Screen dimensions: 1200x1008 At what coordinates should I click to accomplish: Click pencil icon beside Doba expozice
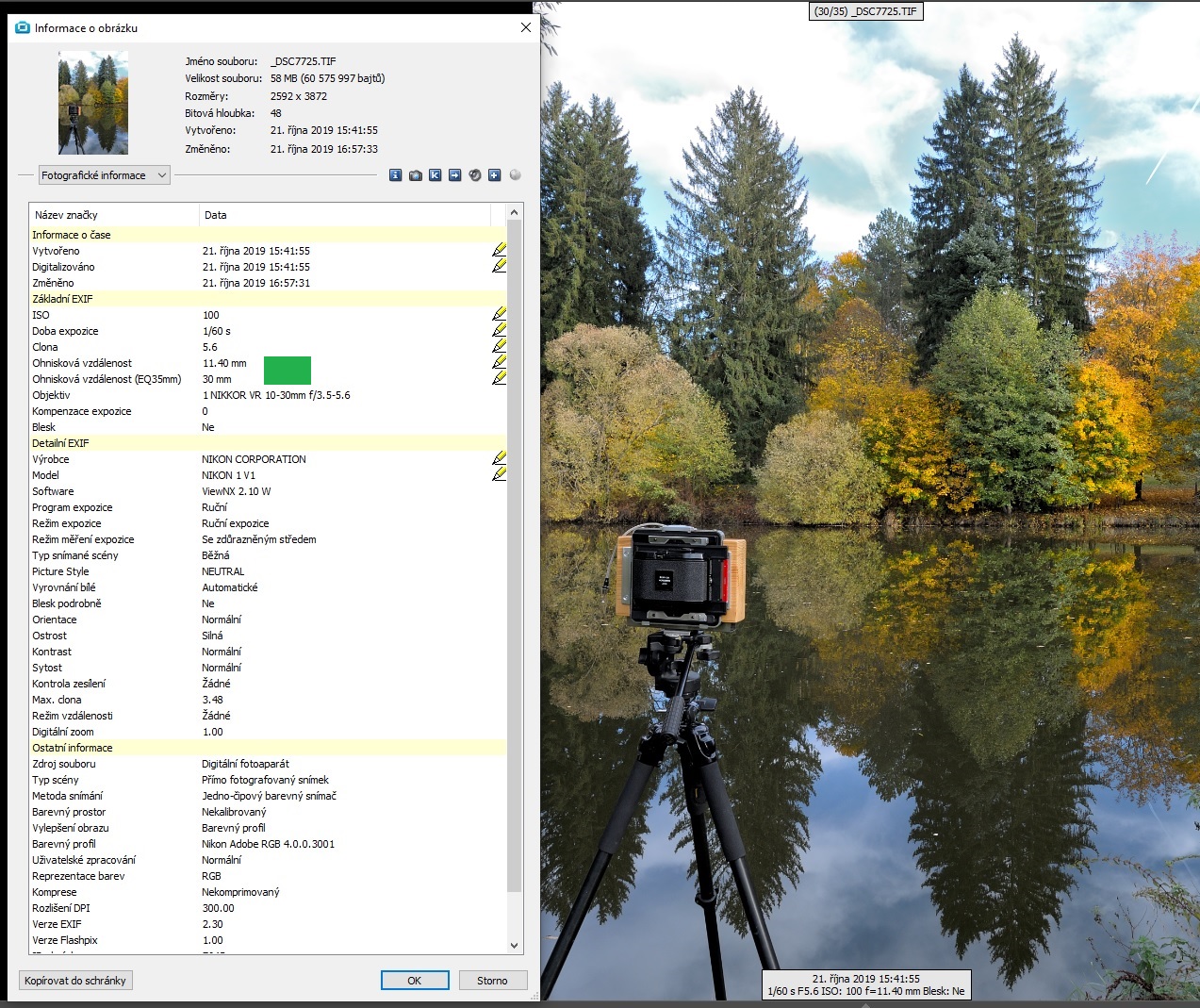click(499, 330)
